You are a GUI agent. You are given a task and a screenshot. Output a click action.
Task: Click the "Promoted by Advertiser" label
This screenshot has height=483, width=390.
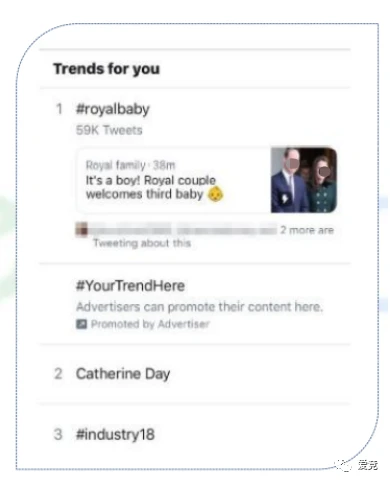[150, 324]
